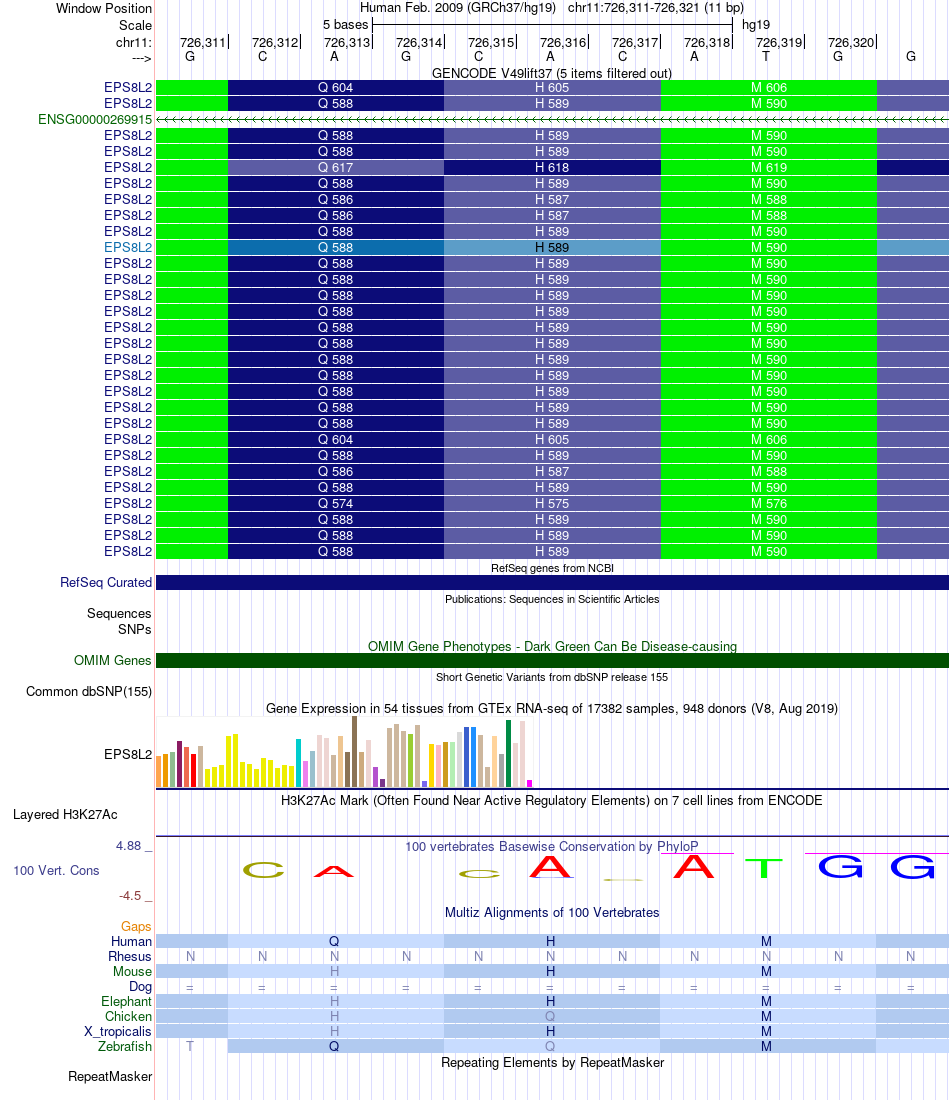Click position label 726,320 in ruler
The image size is (950, 1100).
tap(850, 42)
